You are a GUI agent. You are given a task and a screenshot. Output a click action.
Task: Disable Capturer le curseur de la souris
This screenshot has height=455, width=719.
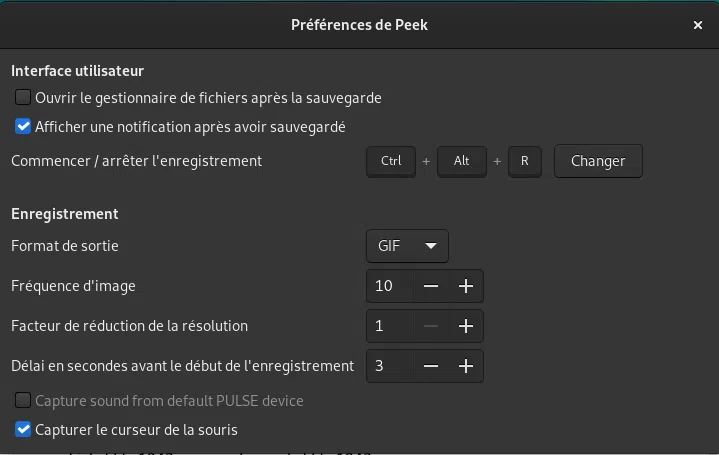[x=23, y=430]
